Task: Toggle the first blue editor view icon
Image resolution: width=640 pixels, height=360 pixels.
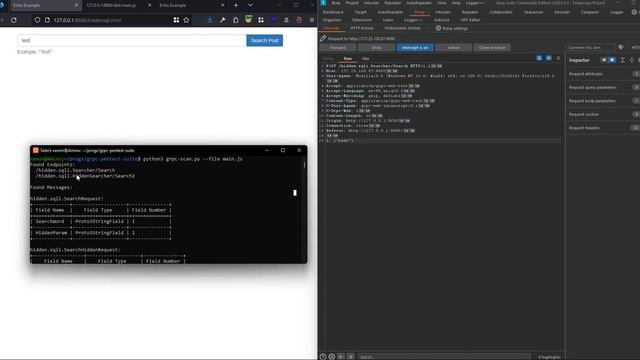Action: (539, 58)
